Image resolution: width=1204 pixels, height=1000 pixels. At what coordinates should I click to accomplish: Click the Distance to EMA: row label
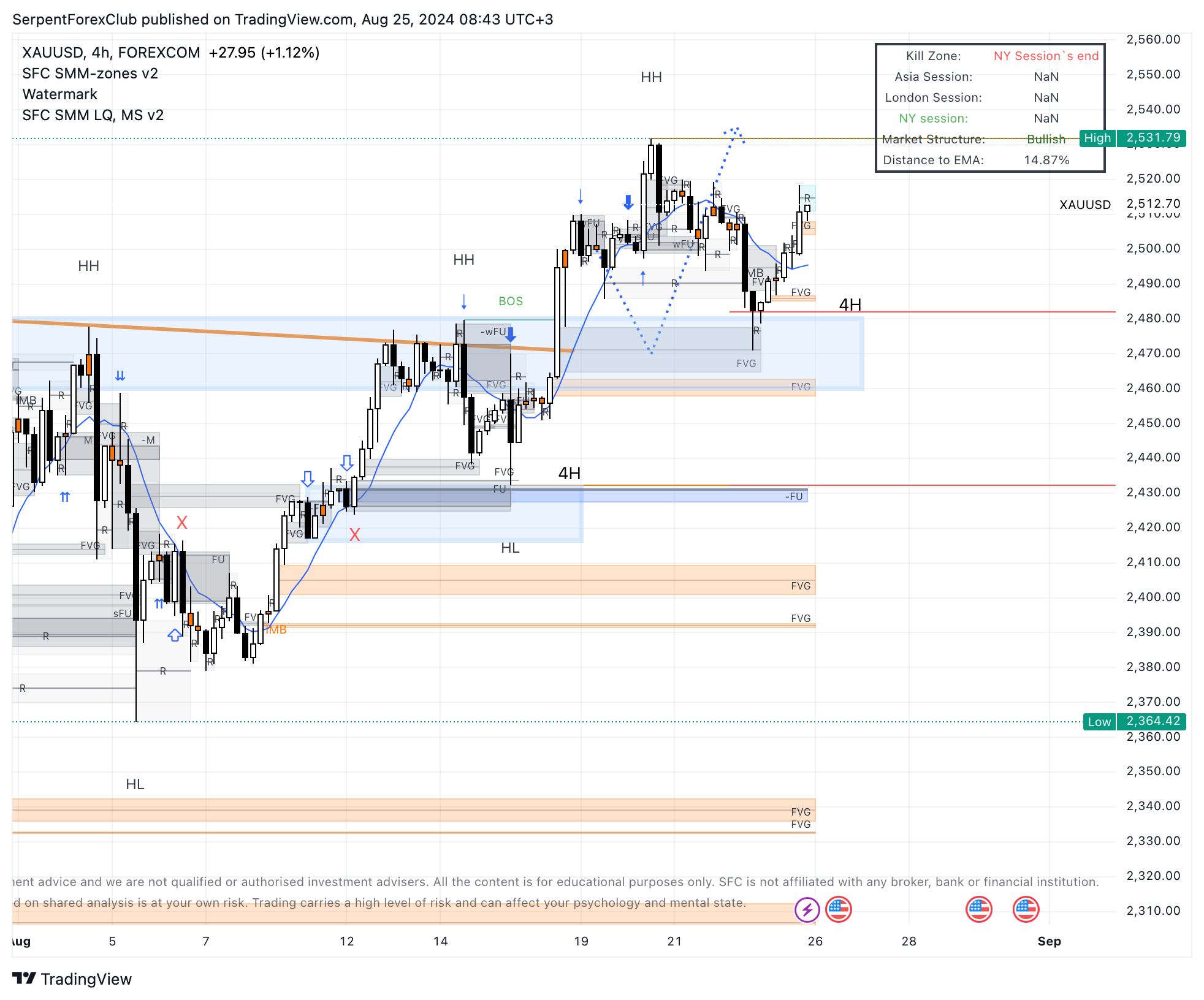[x=933, y=160]
